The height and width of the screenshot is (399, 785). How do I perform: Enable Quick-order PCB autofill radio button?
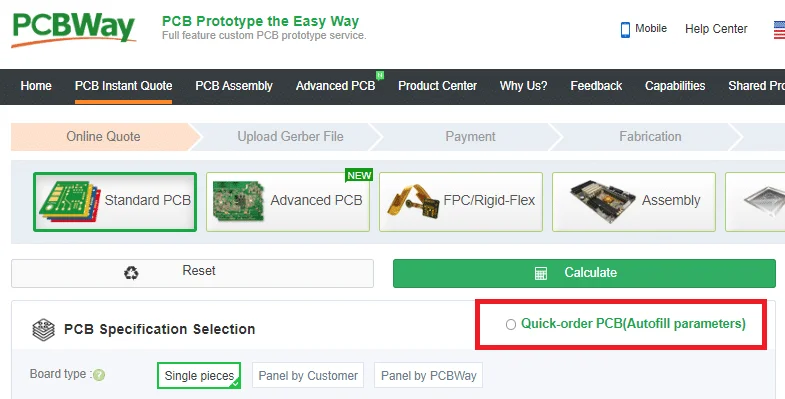point(511,324)
